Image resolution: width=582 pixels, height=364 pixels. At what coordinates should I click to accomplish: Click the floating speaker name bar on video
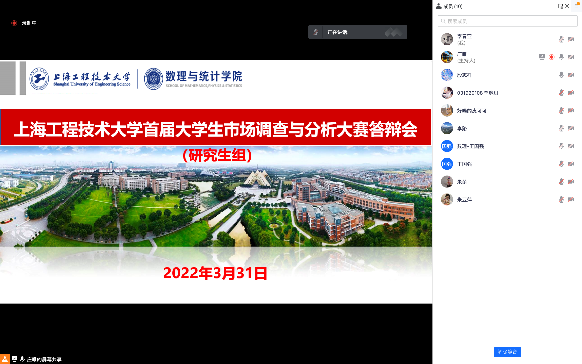tap(357, 32)
